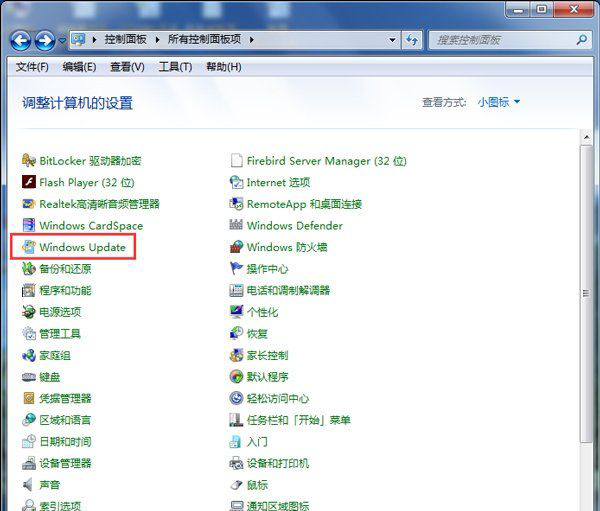Open the 编辑(E) menu

(x=79, y=67)
